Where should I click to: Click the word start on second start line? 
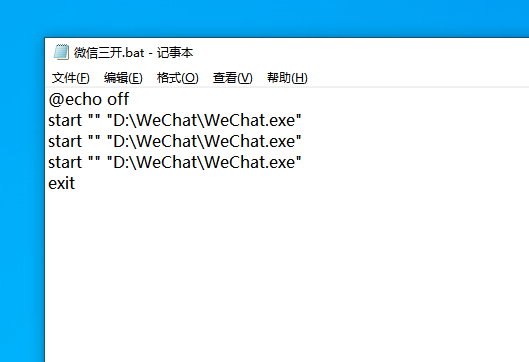click(65, 142)
